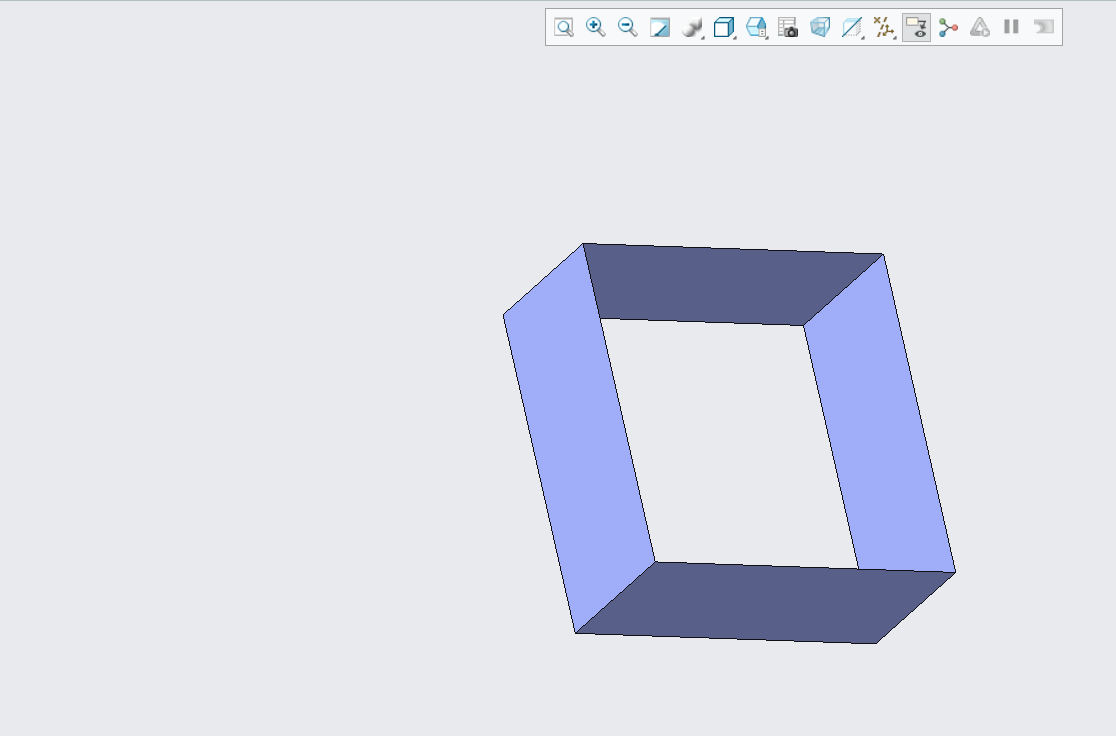Screen dimensions: 1116x736
Task: Click the last grayed-out toolbar icon
Action: point(1044,27)
